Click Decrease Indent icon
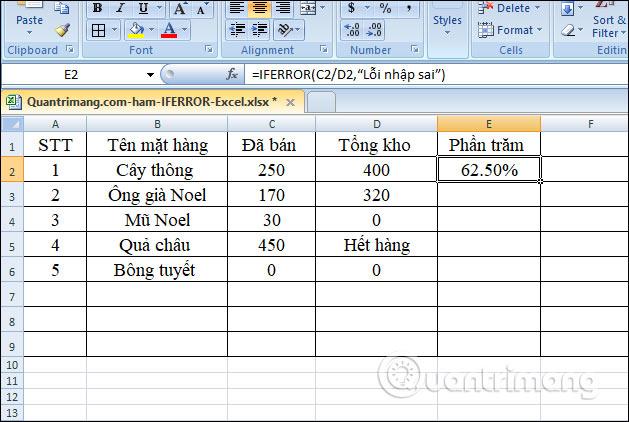 point(237,30)
